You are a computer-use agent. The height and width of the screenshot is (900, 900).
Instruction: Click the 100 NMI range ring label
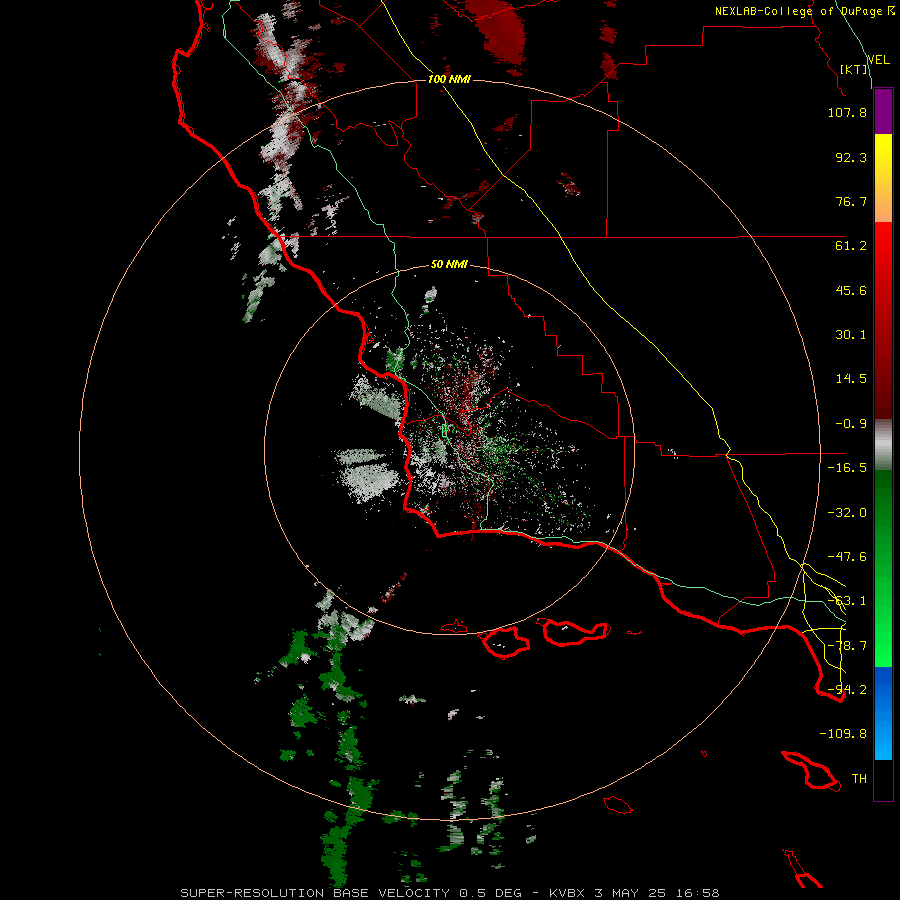[449, 79]
